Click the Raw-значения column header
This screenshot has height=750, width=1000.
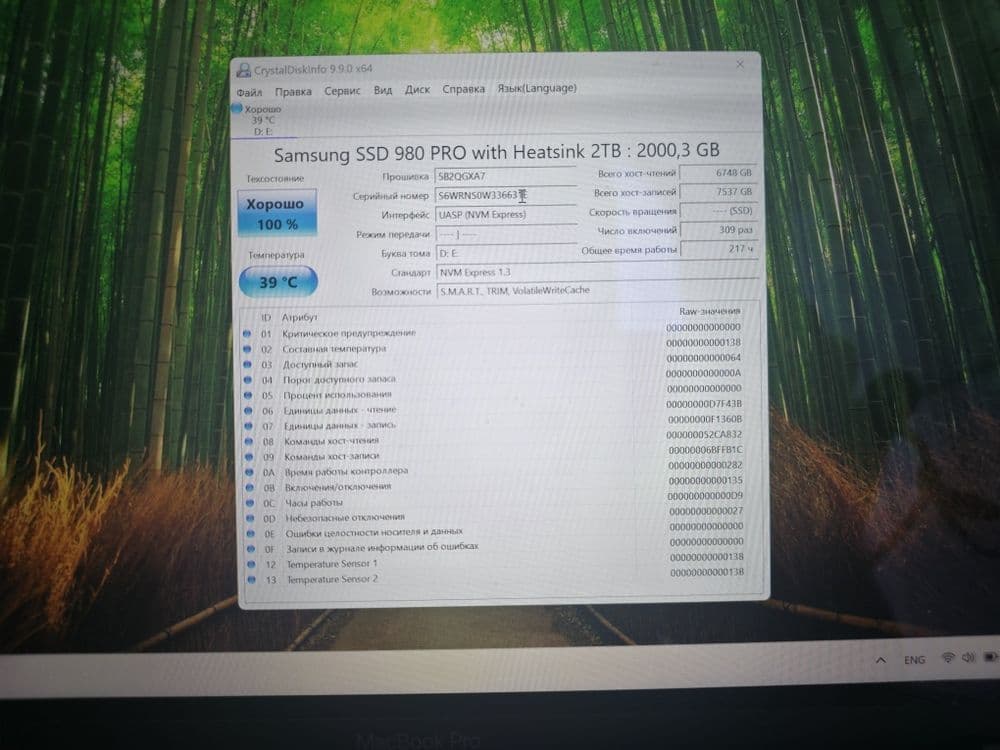tap(709, 311)
